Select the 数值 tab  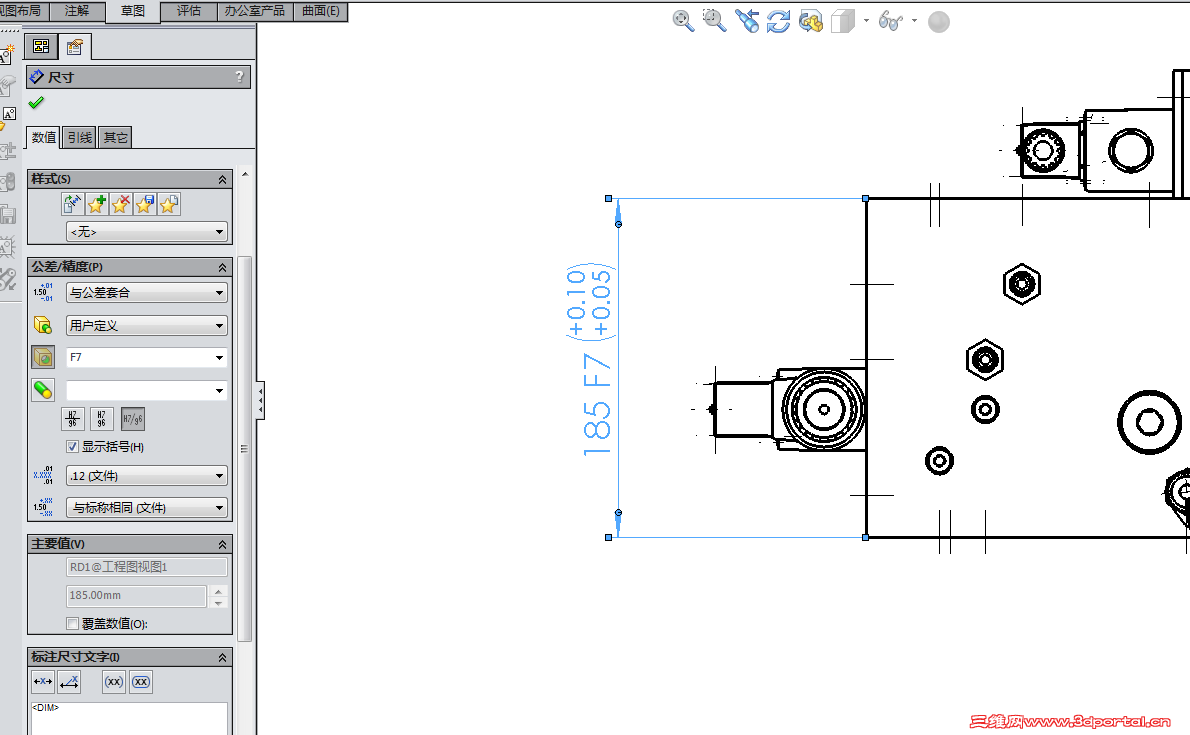44,137
